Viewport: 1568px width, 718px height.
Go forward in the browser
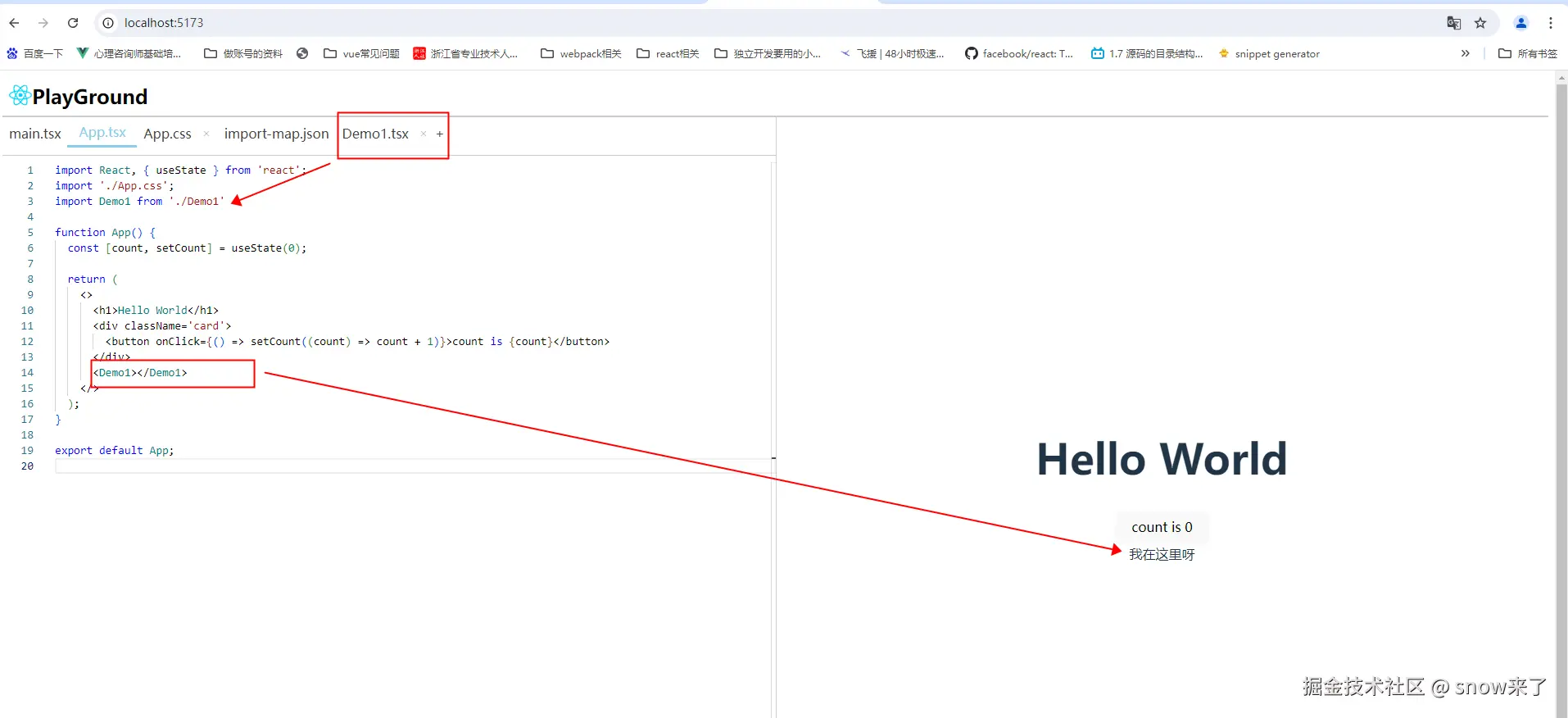coord(43,23)
